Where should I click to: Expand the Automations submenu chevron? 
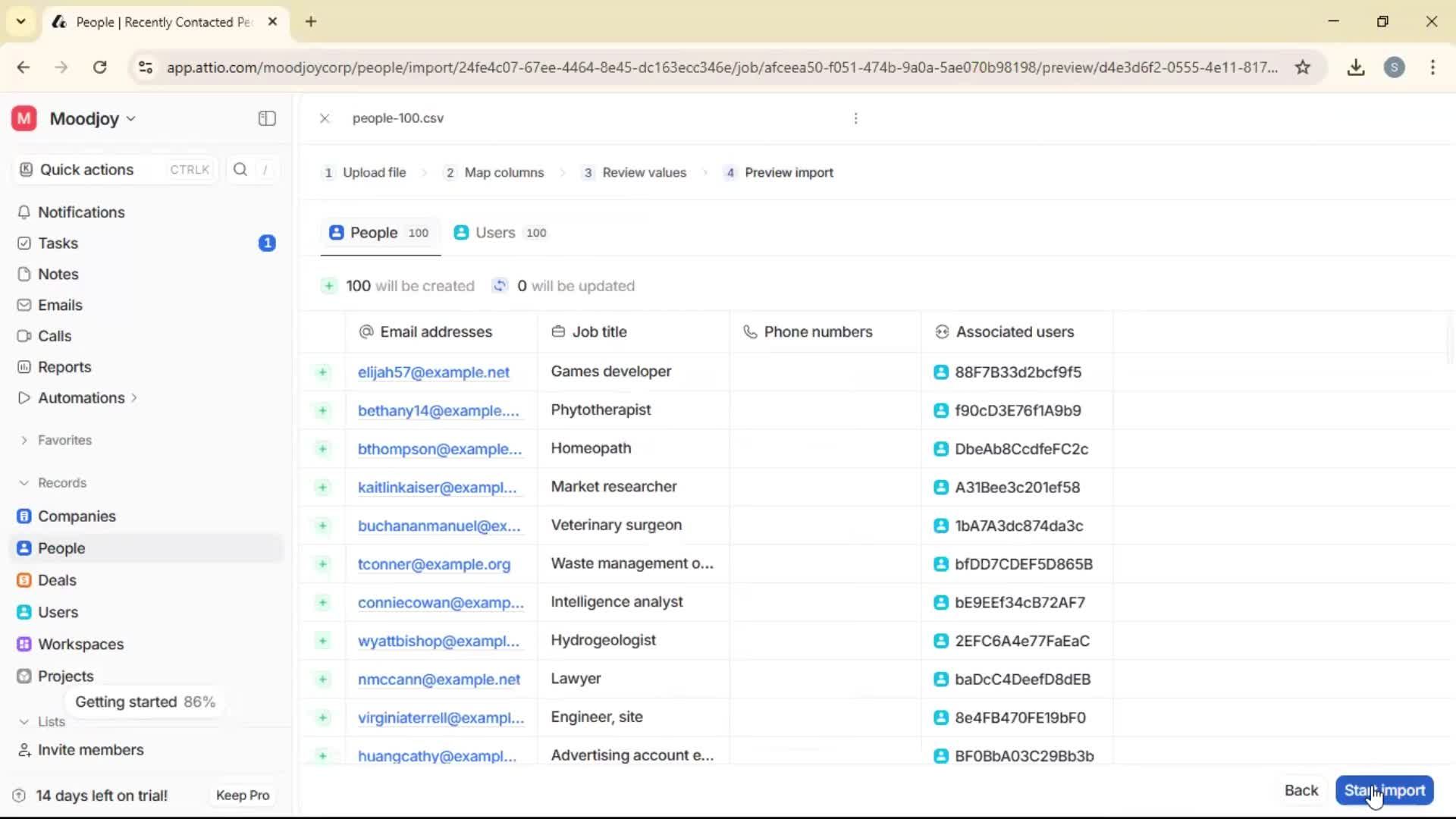tap(135, 397)
